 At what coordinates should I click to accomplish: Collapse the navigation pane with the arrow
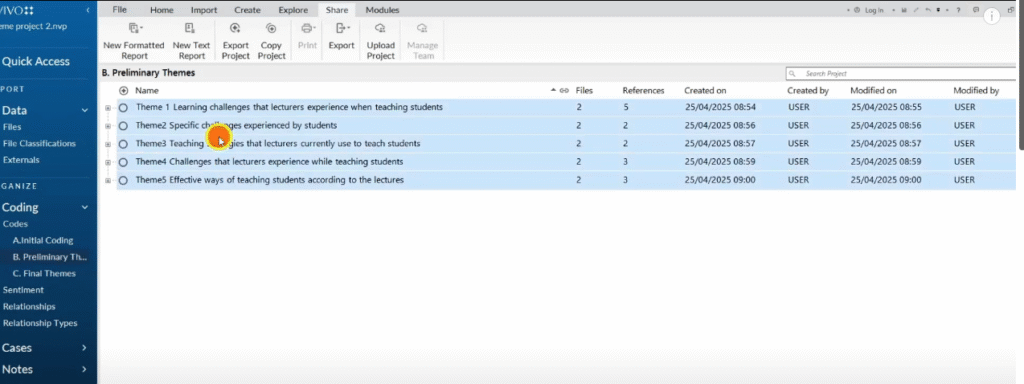coord(88,10)
